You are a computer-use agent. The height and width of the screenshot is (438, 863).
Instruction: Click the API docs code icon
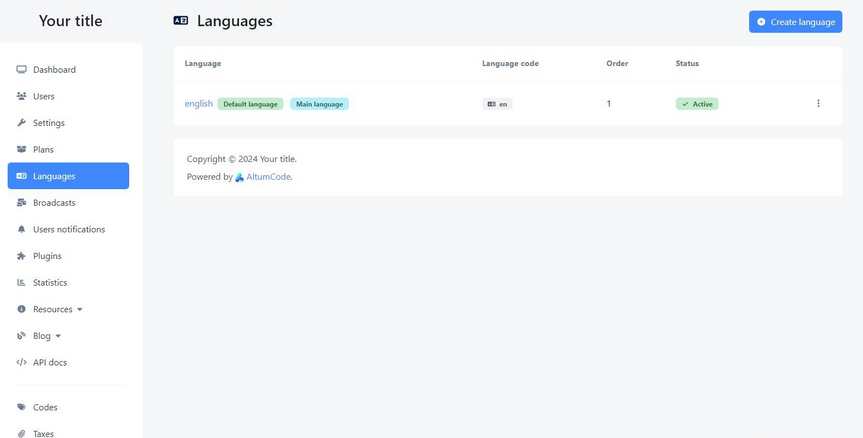(x=22, y=363)
